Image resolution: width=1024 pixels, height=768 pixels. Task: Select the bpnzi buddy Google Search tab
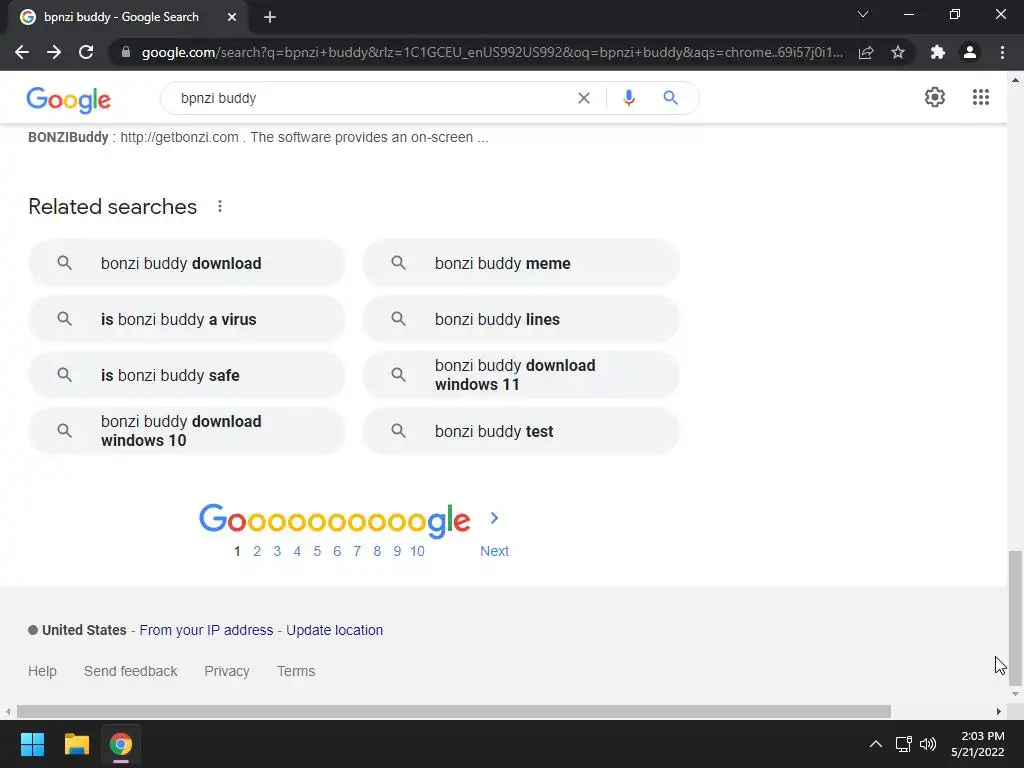click(128, 17)
